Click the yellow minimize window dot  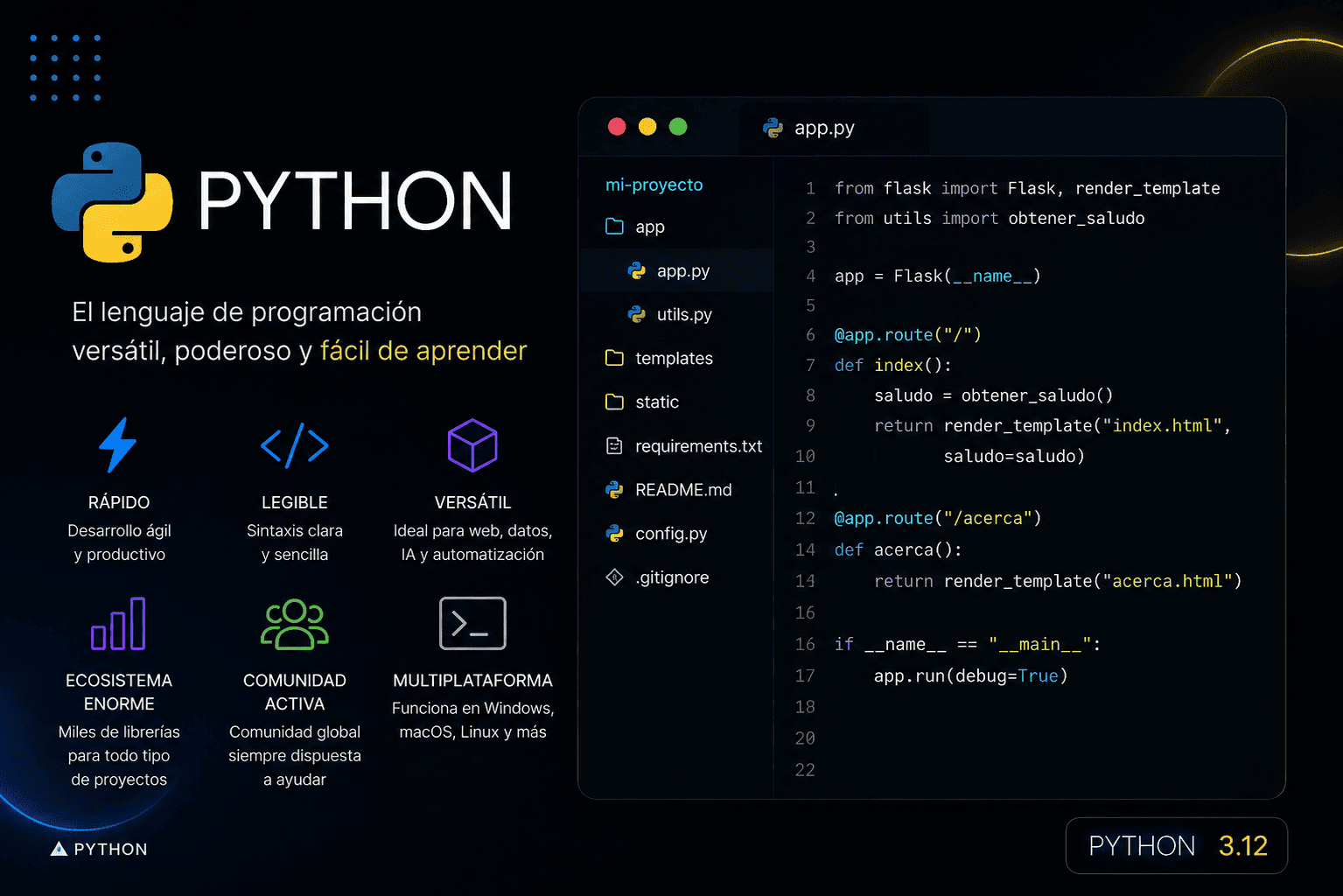(647, 127)
